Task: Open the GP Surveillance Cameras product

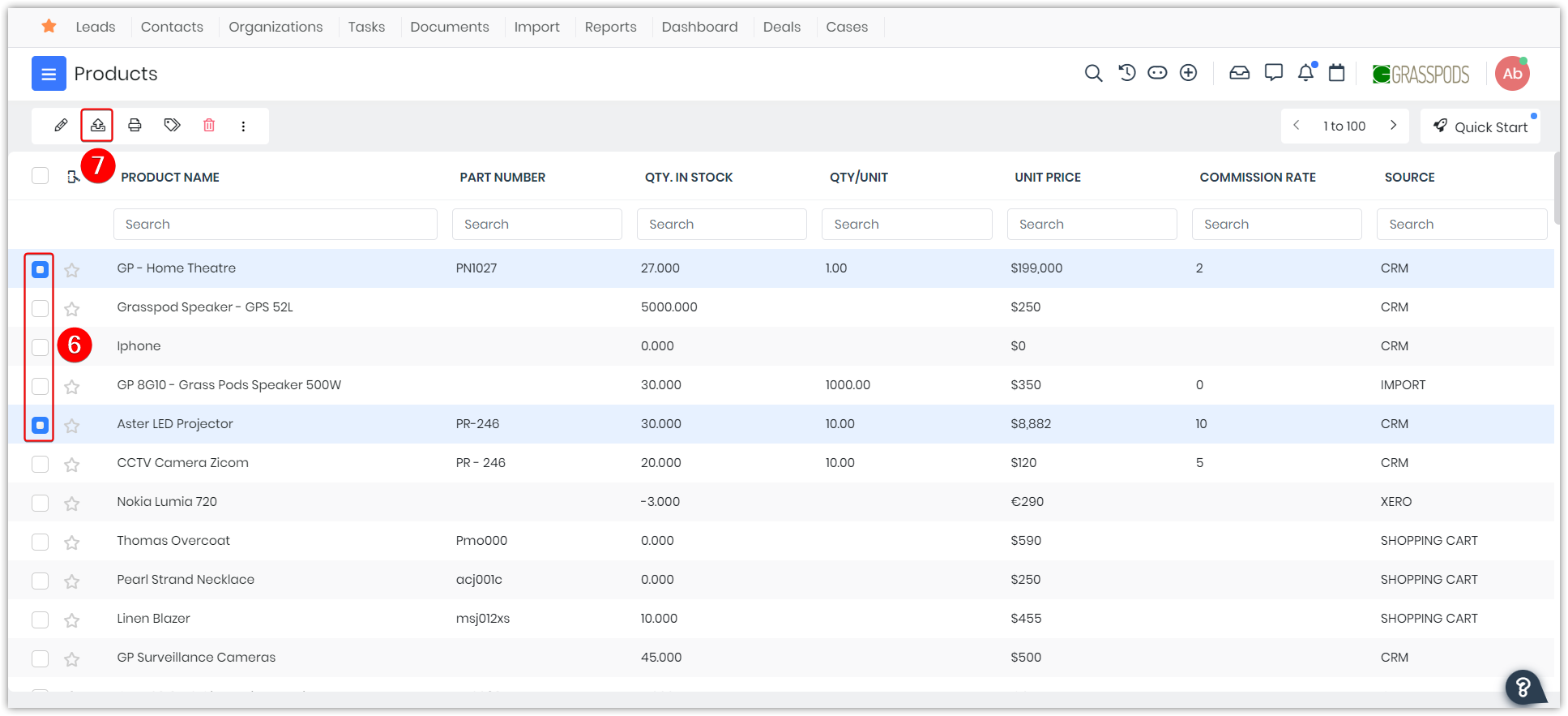Action: click(x=196, y=657)
